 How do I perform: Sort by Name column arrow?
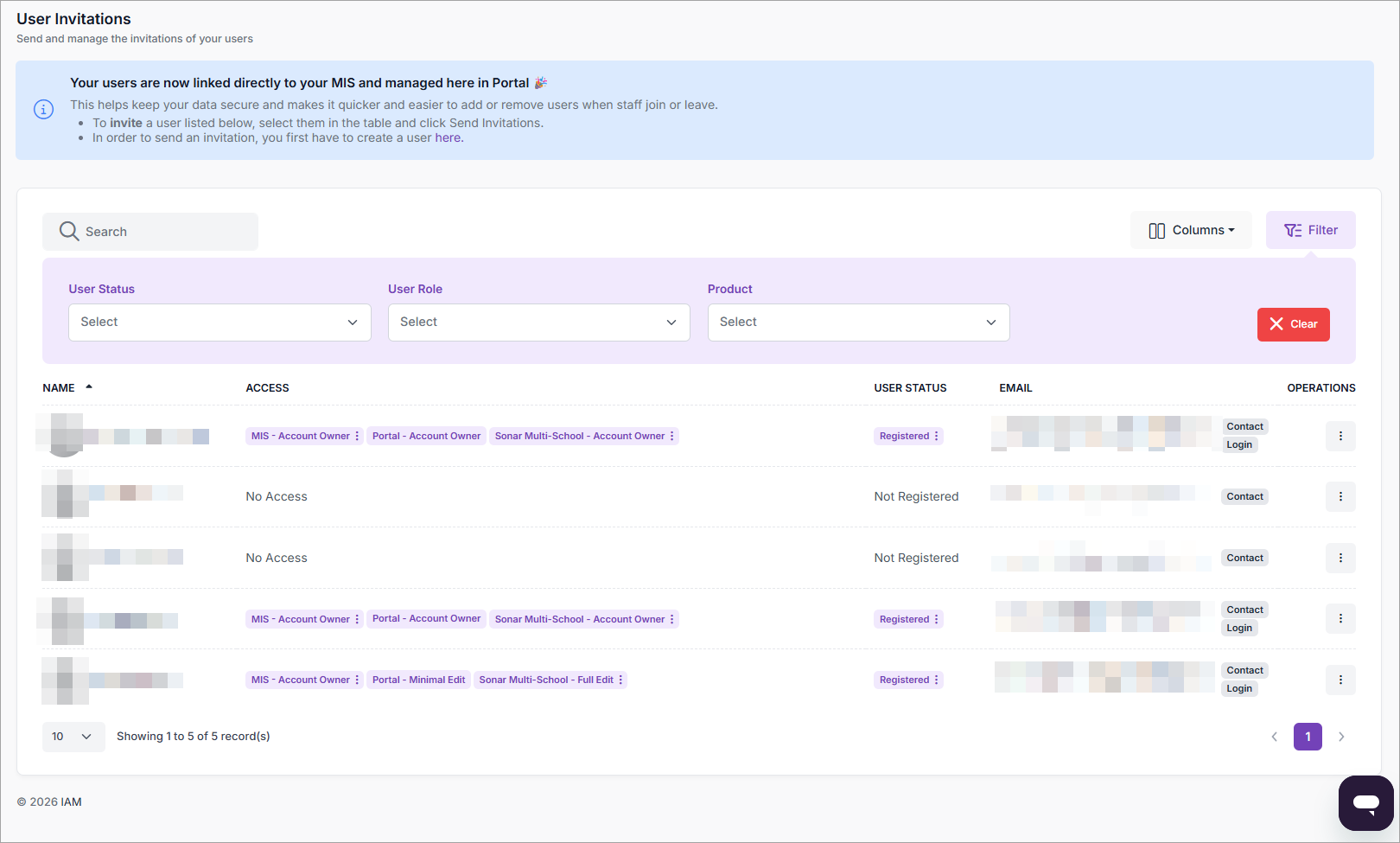point(89,387)
